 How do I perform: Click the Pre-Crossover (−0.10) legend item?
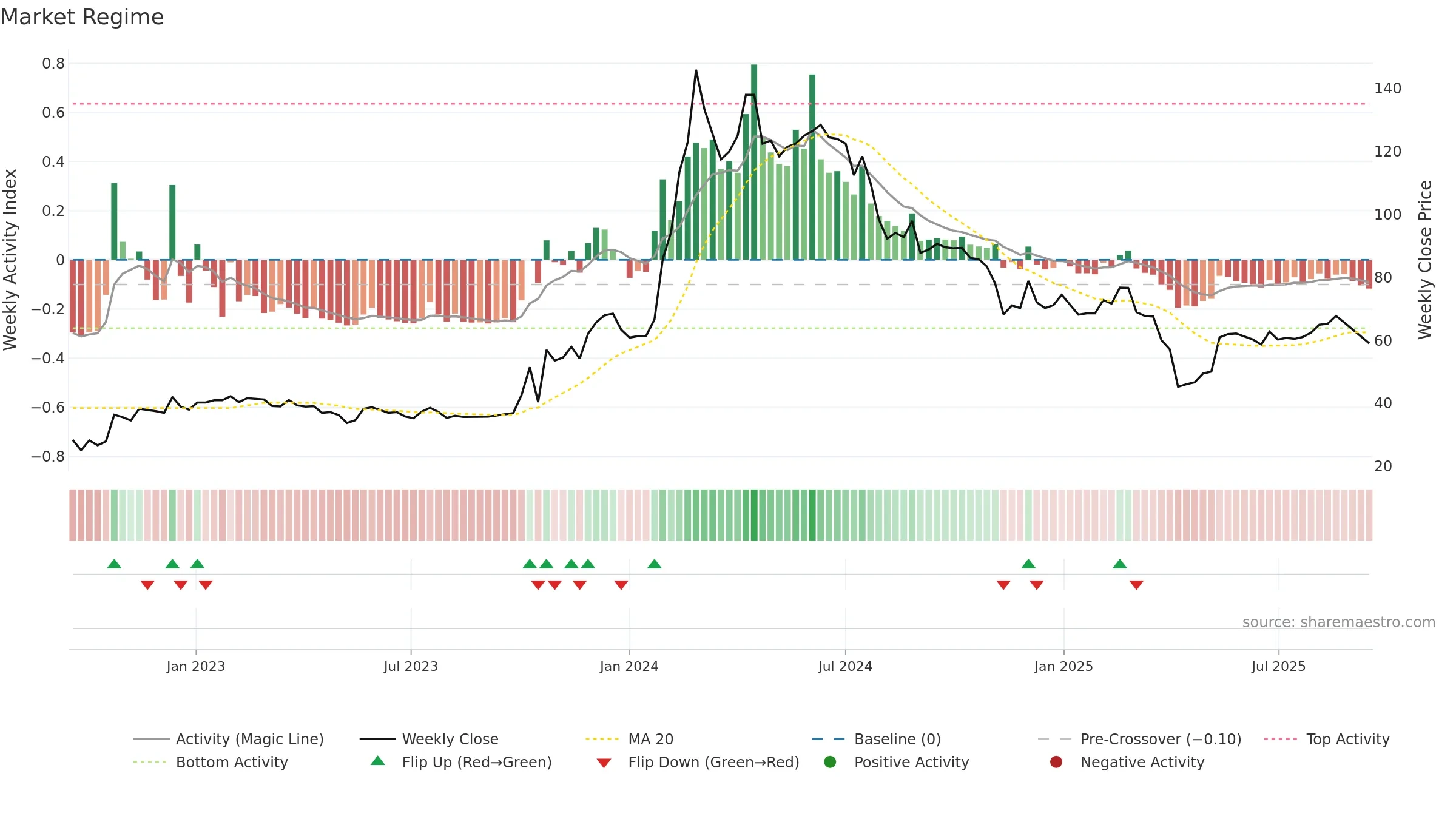pyautogui.click(x=1139, y=739)
